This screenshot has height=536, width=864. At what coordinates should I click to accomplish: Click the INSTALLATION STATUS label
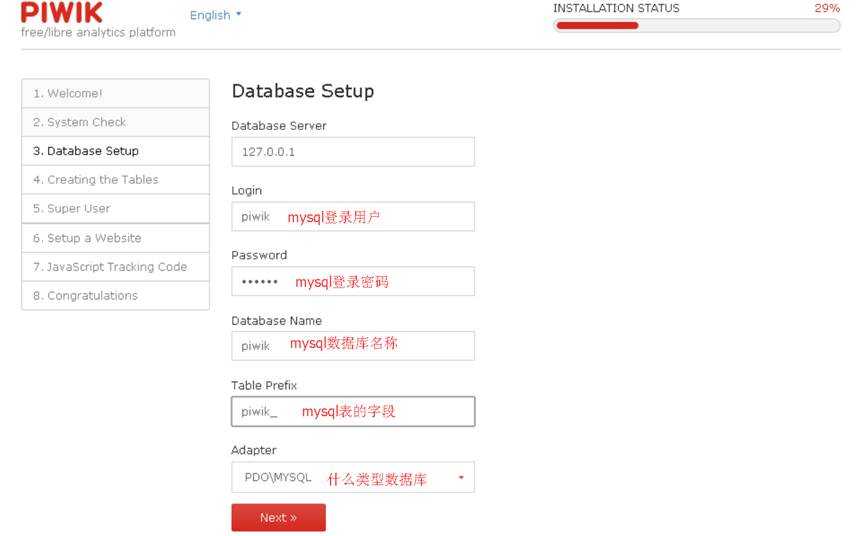point(616,8)
